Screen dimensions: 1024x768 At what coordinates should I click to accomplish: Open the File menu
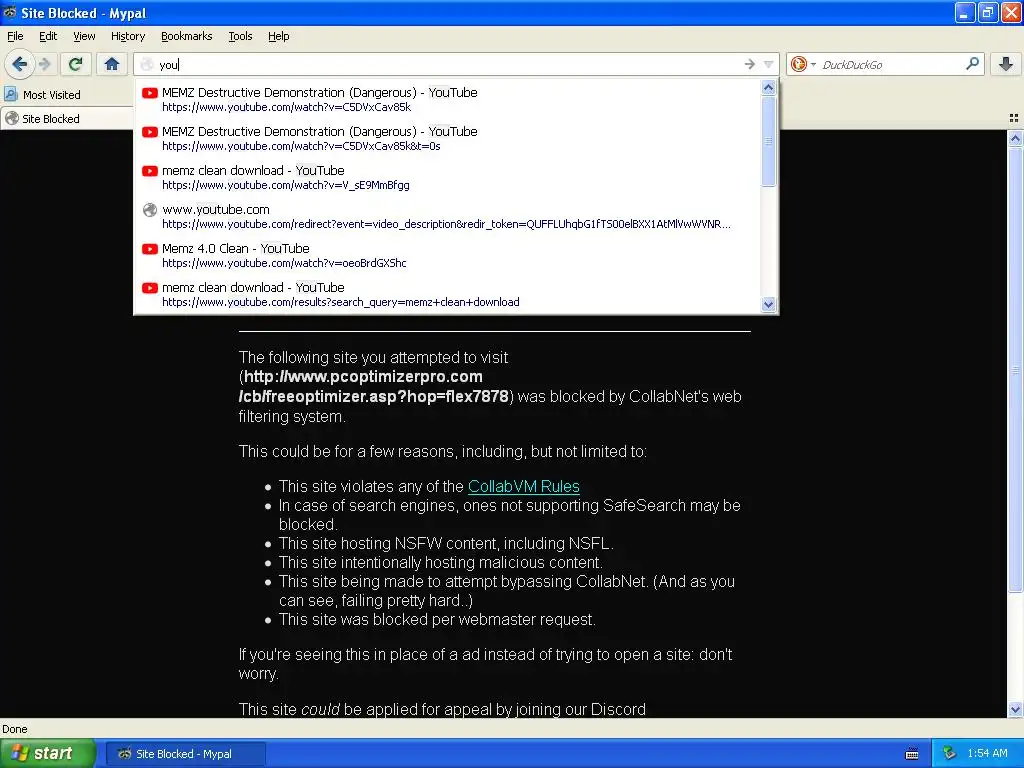point(15,36)
